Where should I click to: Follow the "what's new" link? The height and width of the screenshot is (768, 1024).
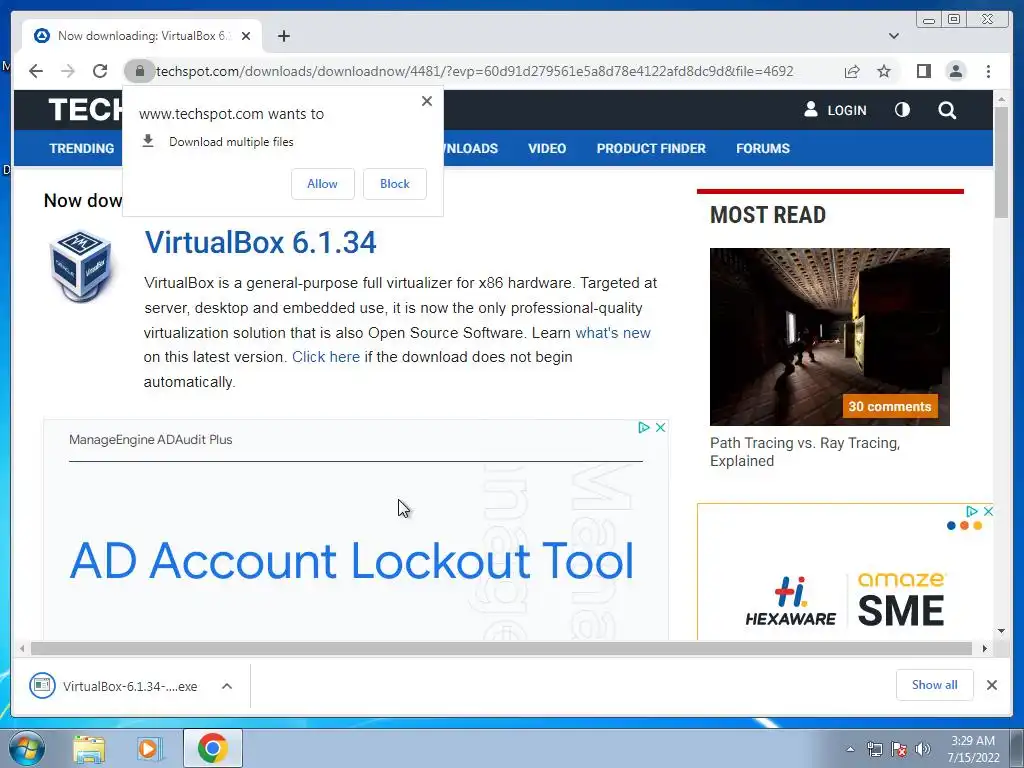click(x=613, y=332)
